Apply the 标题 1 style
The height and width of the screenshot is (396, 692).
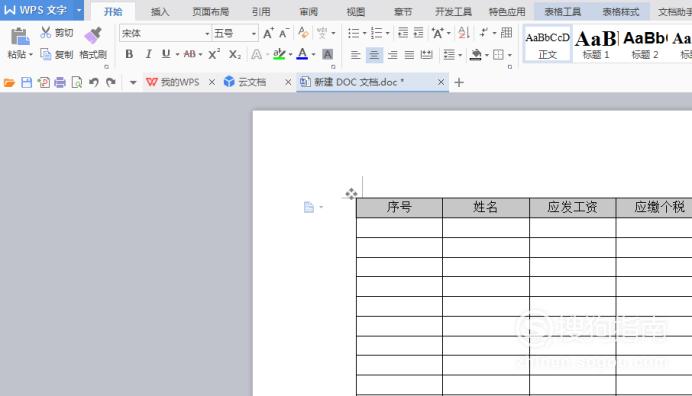click(596, 44)
